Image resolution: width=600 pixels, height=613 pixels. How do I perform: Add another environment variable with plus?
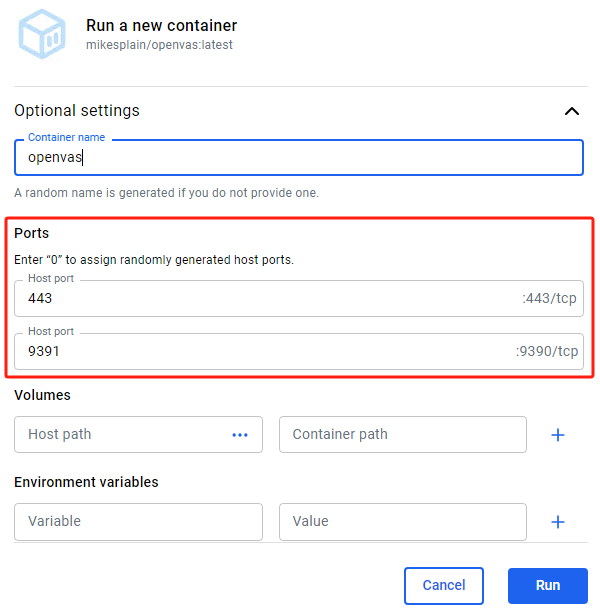tap(558, 522)
